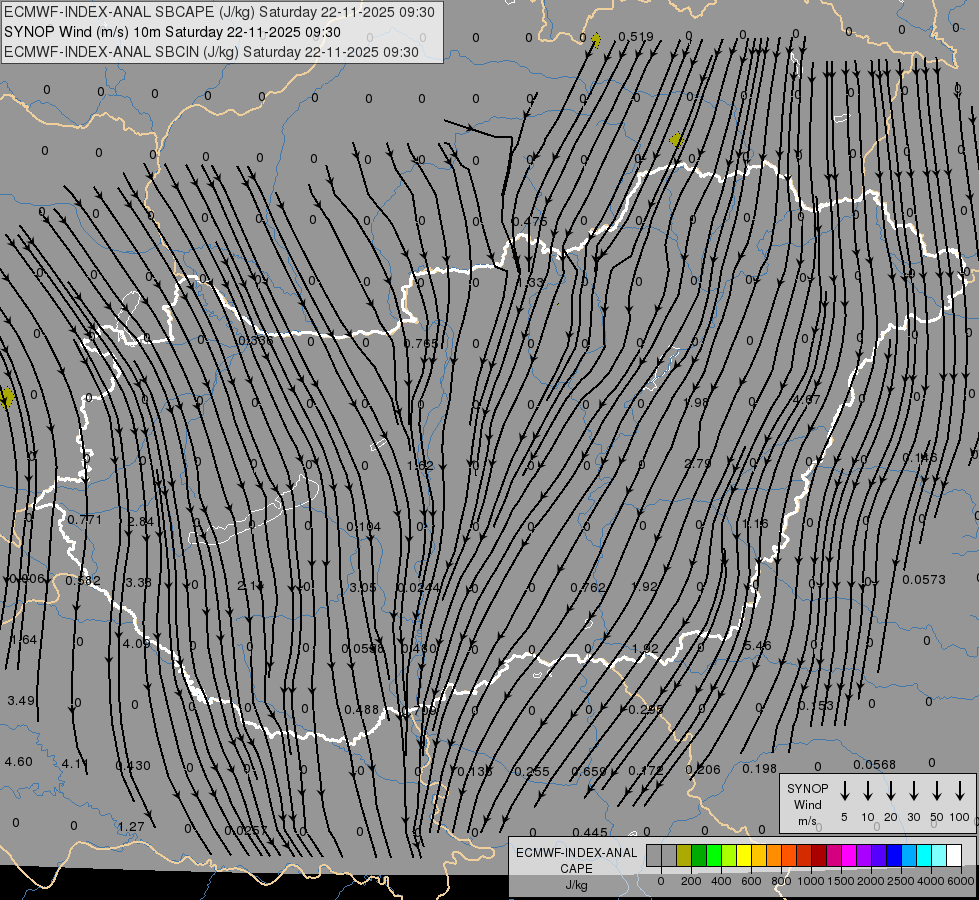Image resolution: width=979 pixels, height=900 pixels.
Task: Click the 0.762 value on the map
Action: click(588, 588)
